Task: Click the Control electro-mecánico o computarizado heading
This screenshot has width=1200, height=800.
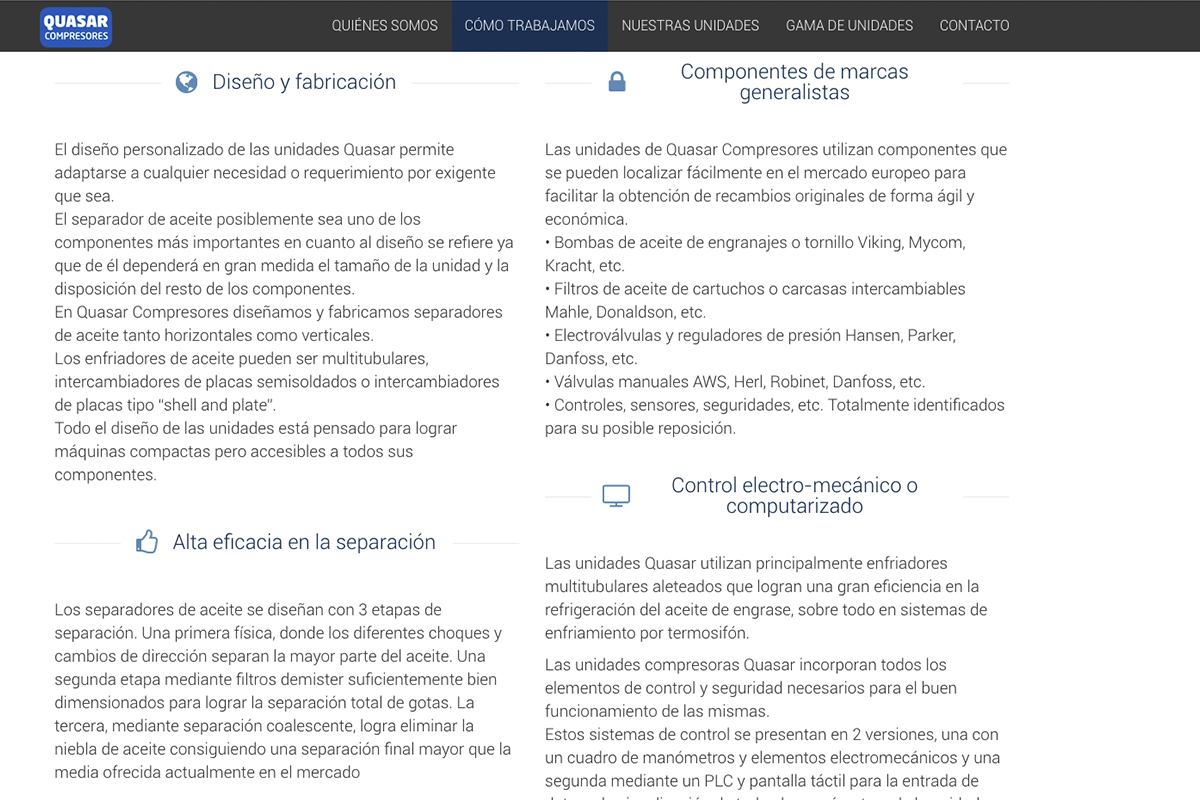Action: (794, 495)
